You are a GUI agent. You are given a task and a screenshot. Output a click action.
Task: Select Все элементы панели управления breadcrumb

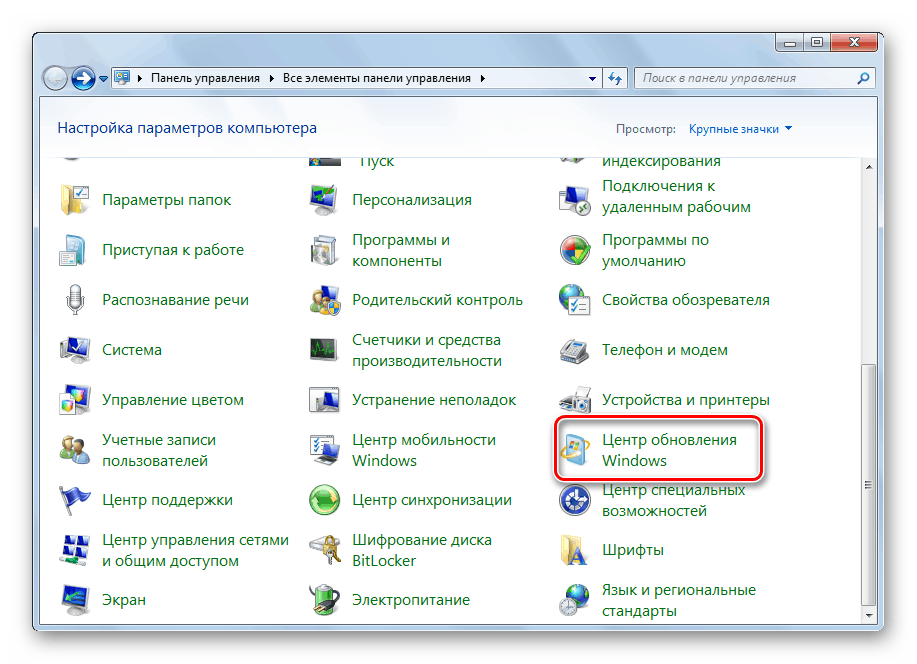[377, 78]
